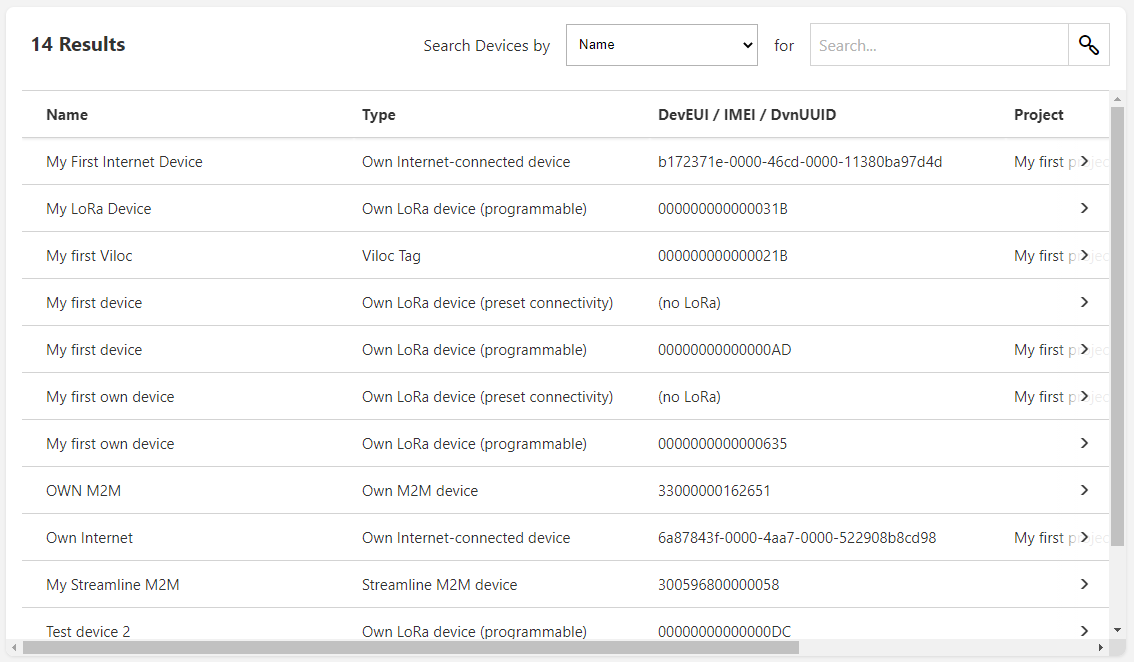Click chevron on row with DevEUI 00000000000000AD
Screen dimensions: 1134x662
(x=1084, y=349)
